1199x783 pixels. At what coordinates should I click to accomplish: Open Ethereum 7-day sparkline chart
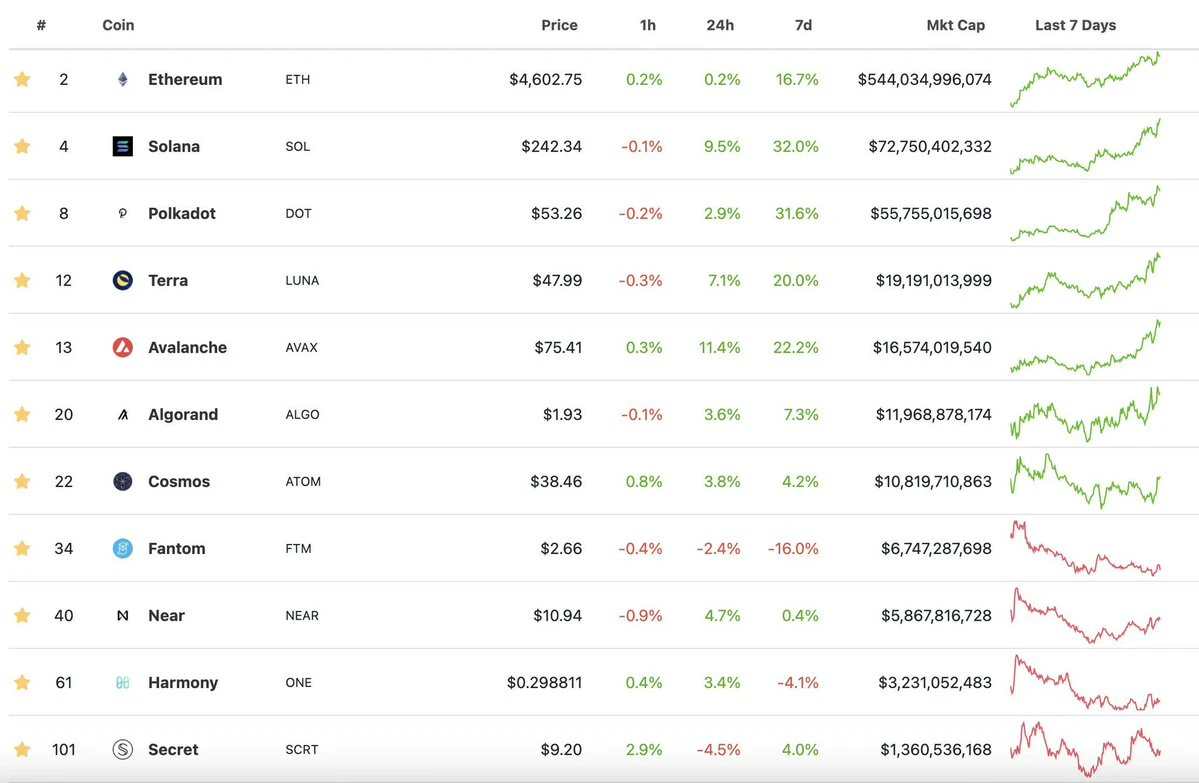(x=1085, y=80)
